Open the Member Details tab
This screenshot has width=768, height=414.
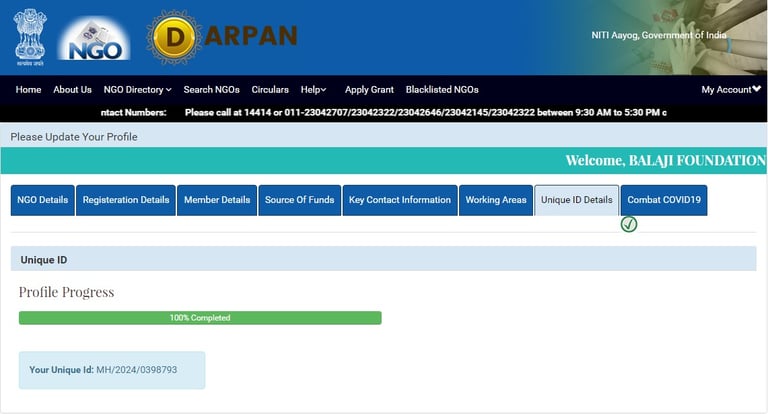click(x=217, y=200)
